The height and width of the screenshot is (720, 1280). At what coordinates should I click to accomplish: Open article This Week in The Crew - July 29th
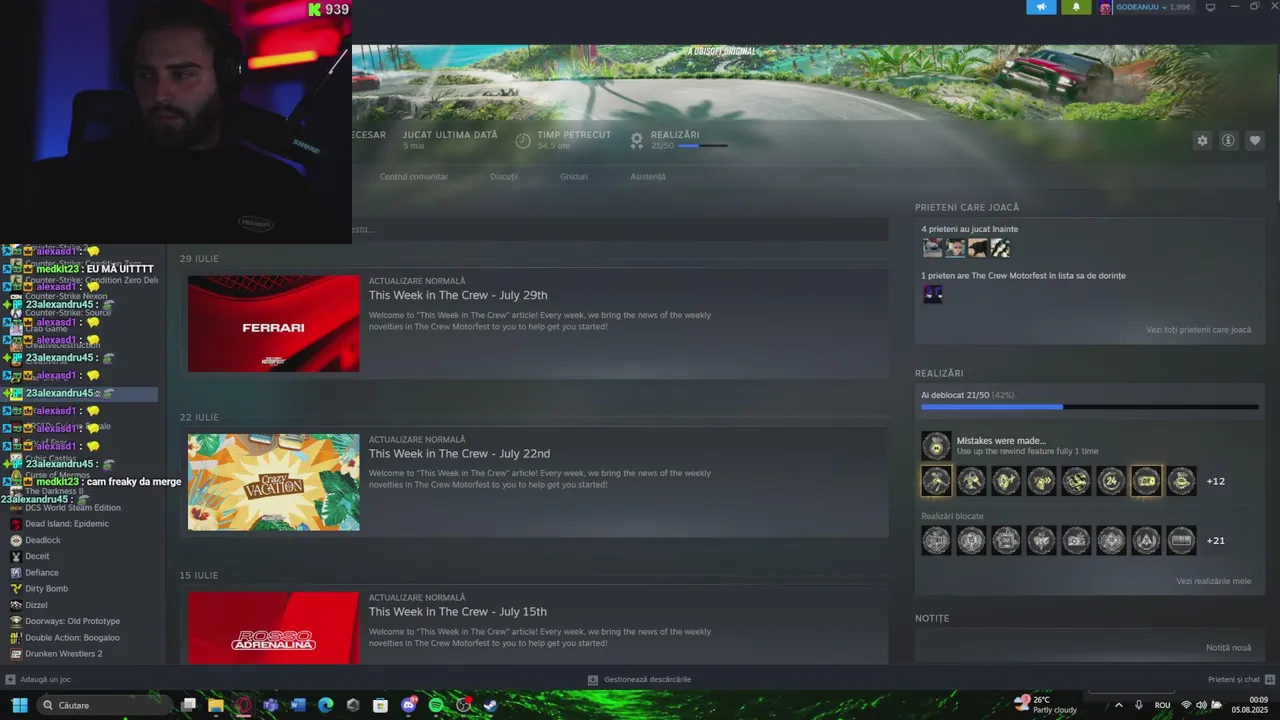458,295
